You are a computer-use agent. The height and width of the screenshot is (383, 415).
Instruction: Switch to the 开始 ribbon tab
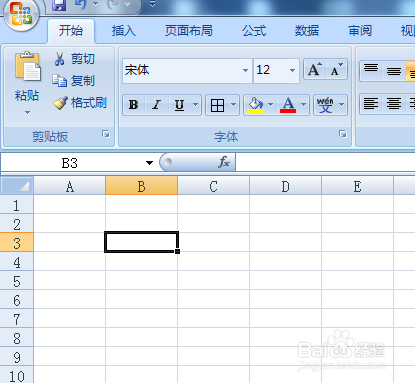[x=71, y=31]
